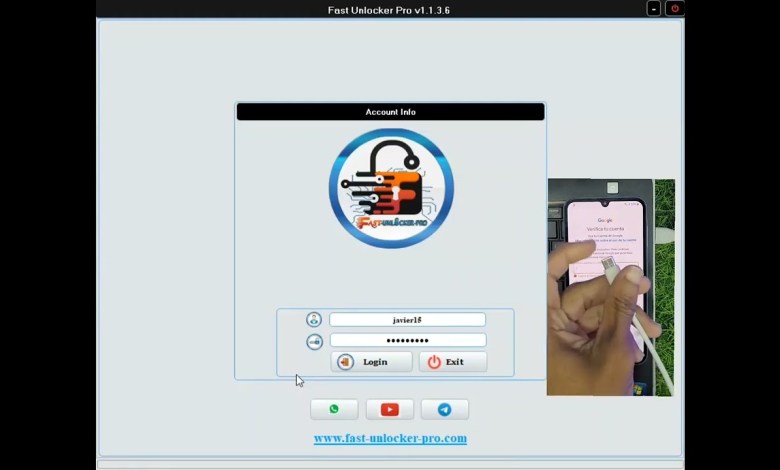Focus the masked password field
This screenshot has width=780, height=470.
[x=407, y=341]
